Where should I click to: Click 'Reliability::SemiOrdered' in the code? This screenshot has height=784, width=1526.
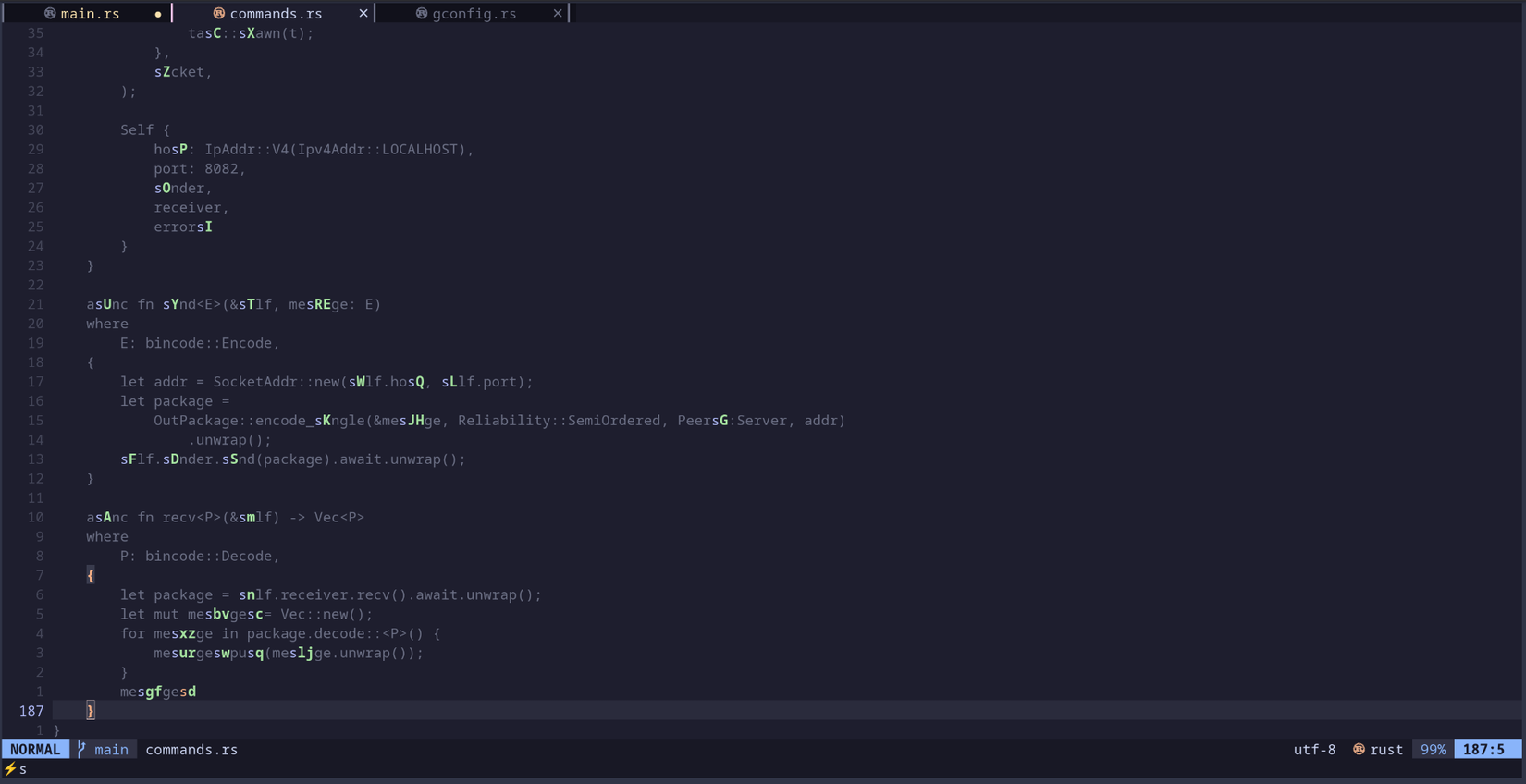[560, 421]
